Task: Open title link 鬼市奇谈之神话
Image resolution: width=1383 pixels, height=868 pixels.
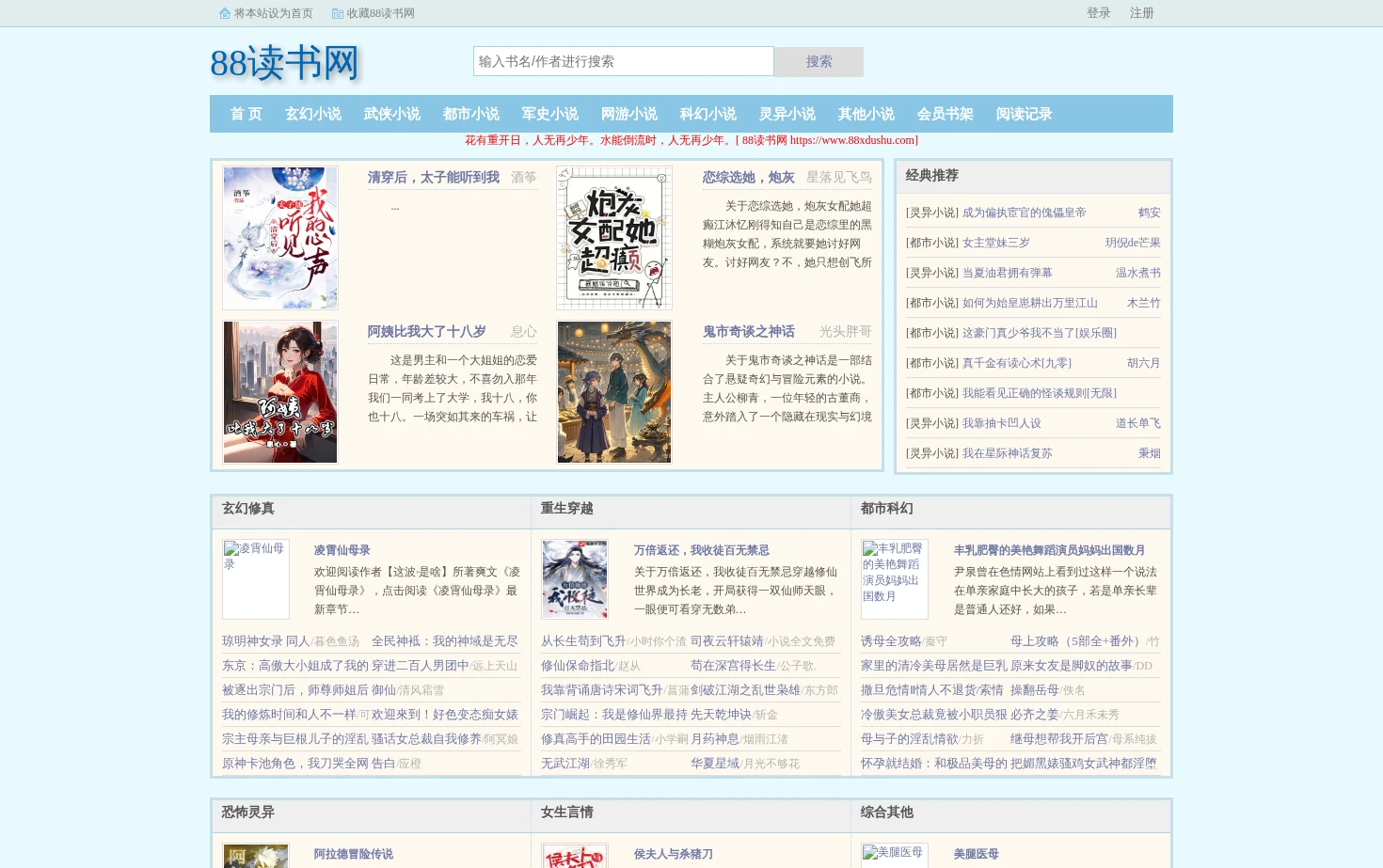Action: click(x=749, y=331)
